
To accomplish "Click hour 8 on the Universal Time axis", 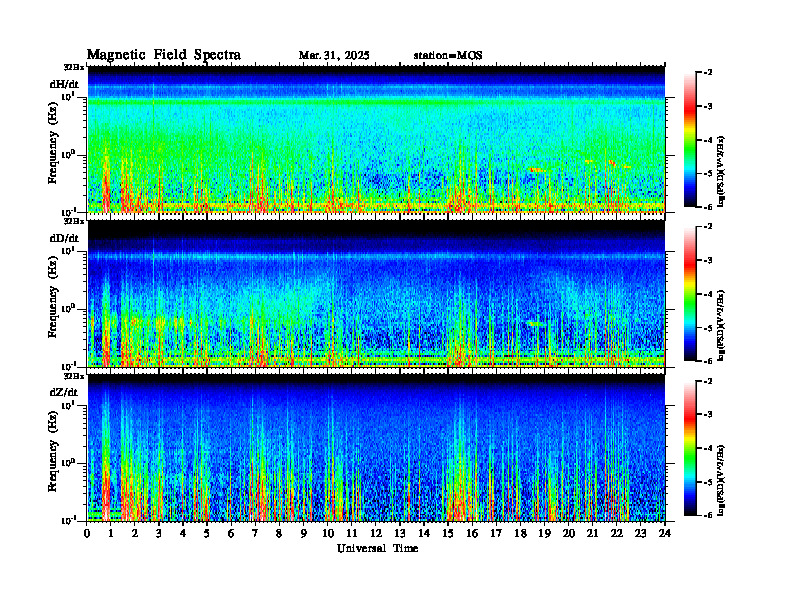I will [x=279, y=533].
